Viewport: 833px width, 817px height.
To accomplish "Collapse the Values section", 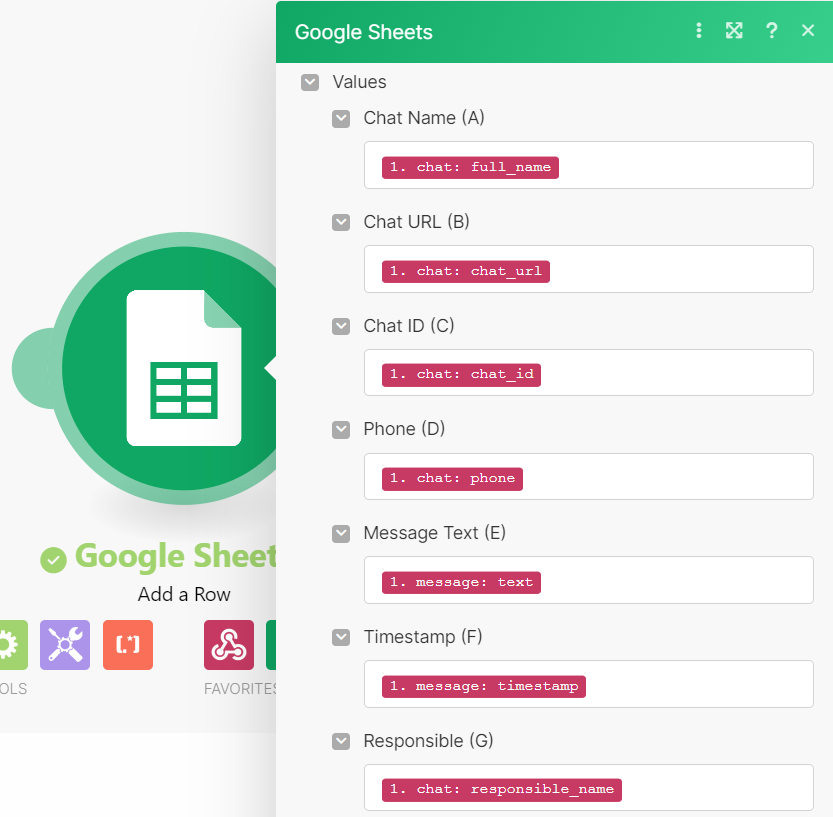I will click(310, 82).
